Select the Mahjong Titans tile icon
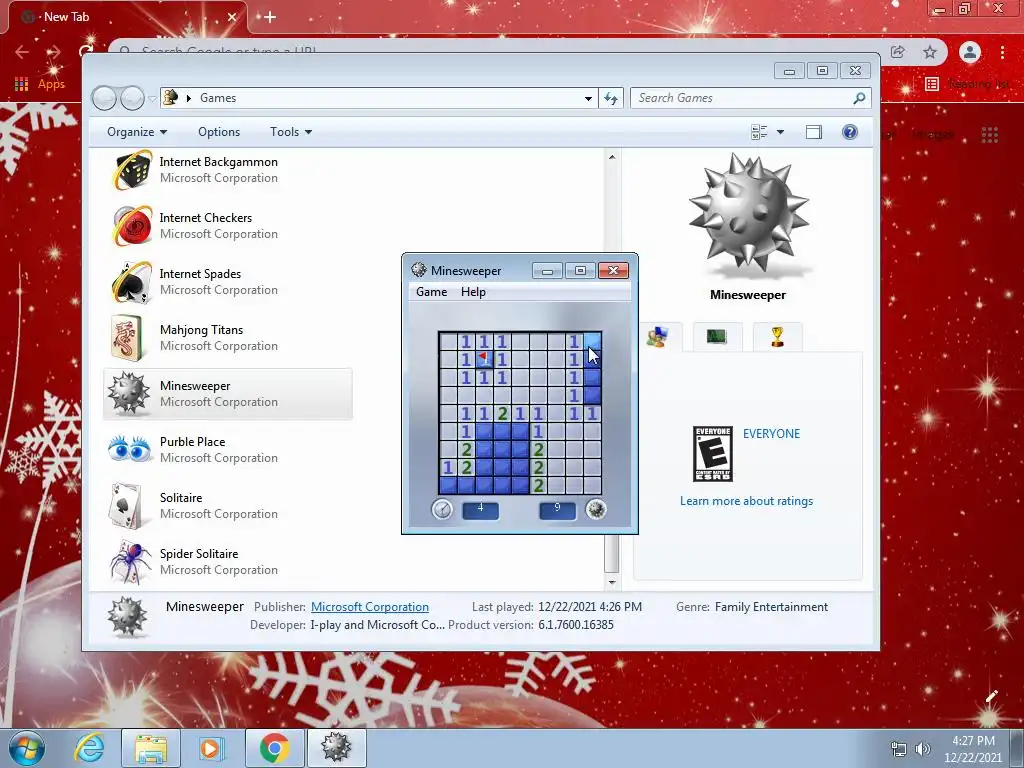Viewport: 1024px width, 768px height. (127, 338)
